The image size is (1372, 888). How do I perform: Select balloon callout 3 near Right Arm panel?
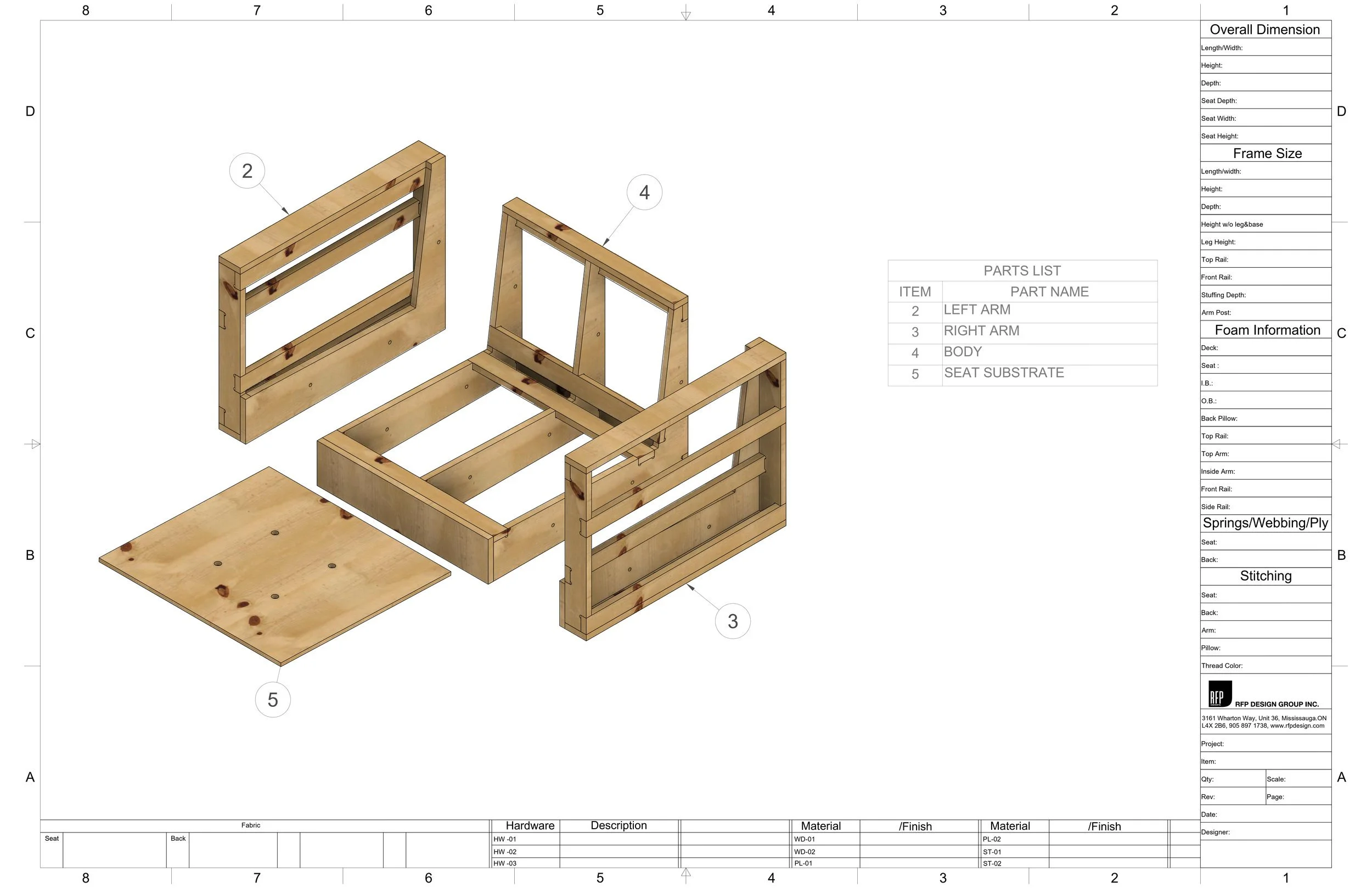[x=733, y=622]
